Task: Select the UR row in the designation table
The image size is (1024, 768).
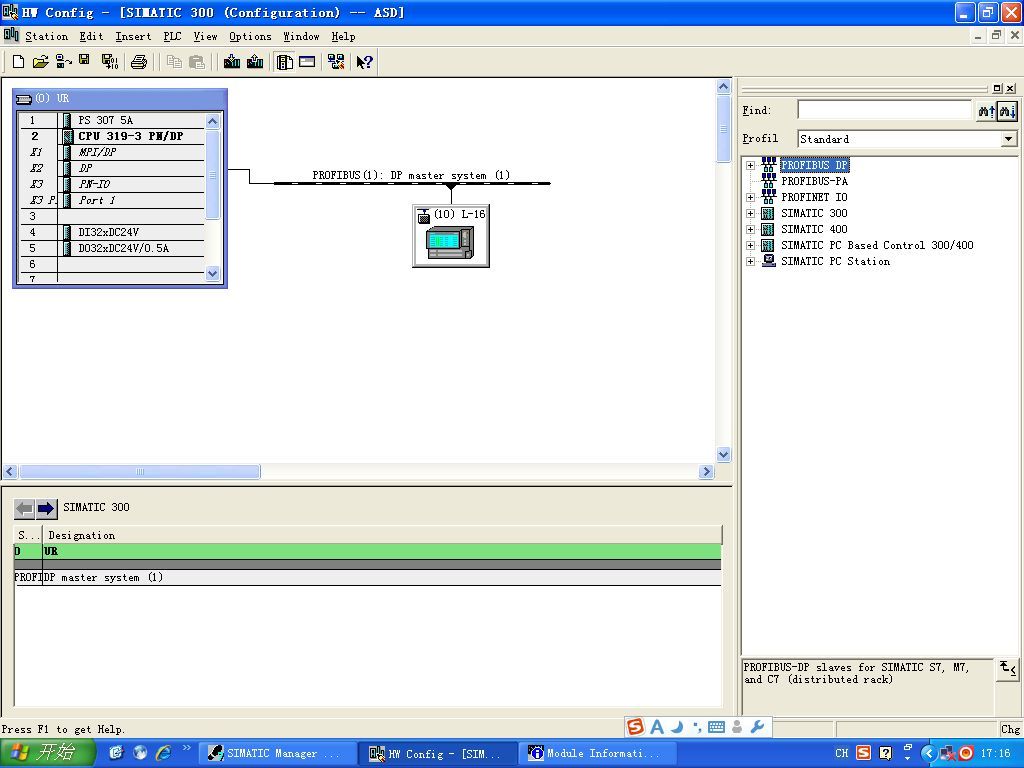Action: [x=368, y=551]
